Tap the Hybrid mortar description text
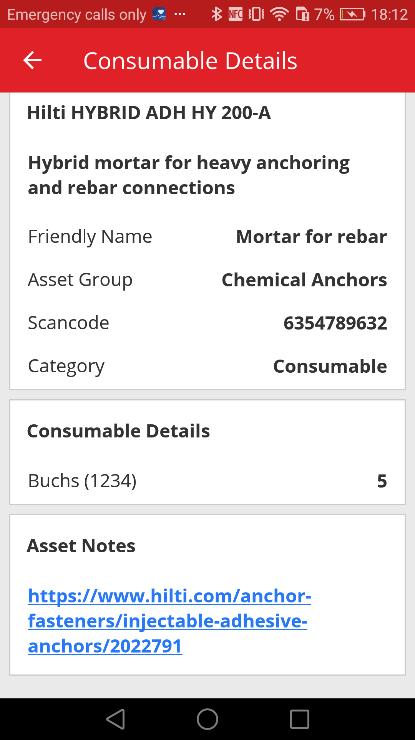Screen dimensions: 415x740 189,175
